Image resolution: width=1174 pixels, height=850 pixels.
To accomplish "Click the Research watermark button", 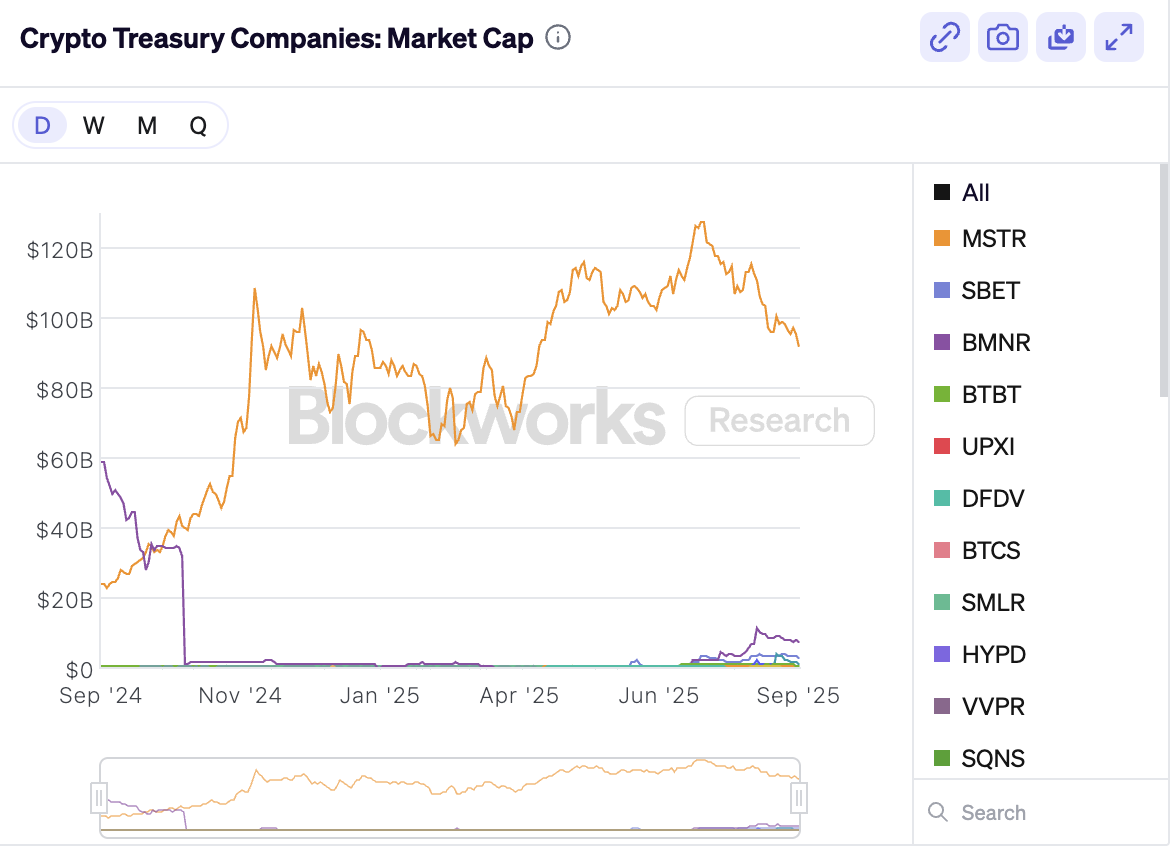I will [779, 421].
